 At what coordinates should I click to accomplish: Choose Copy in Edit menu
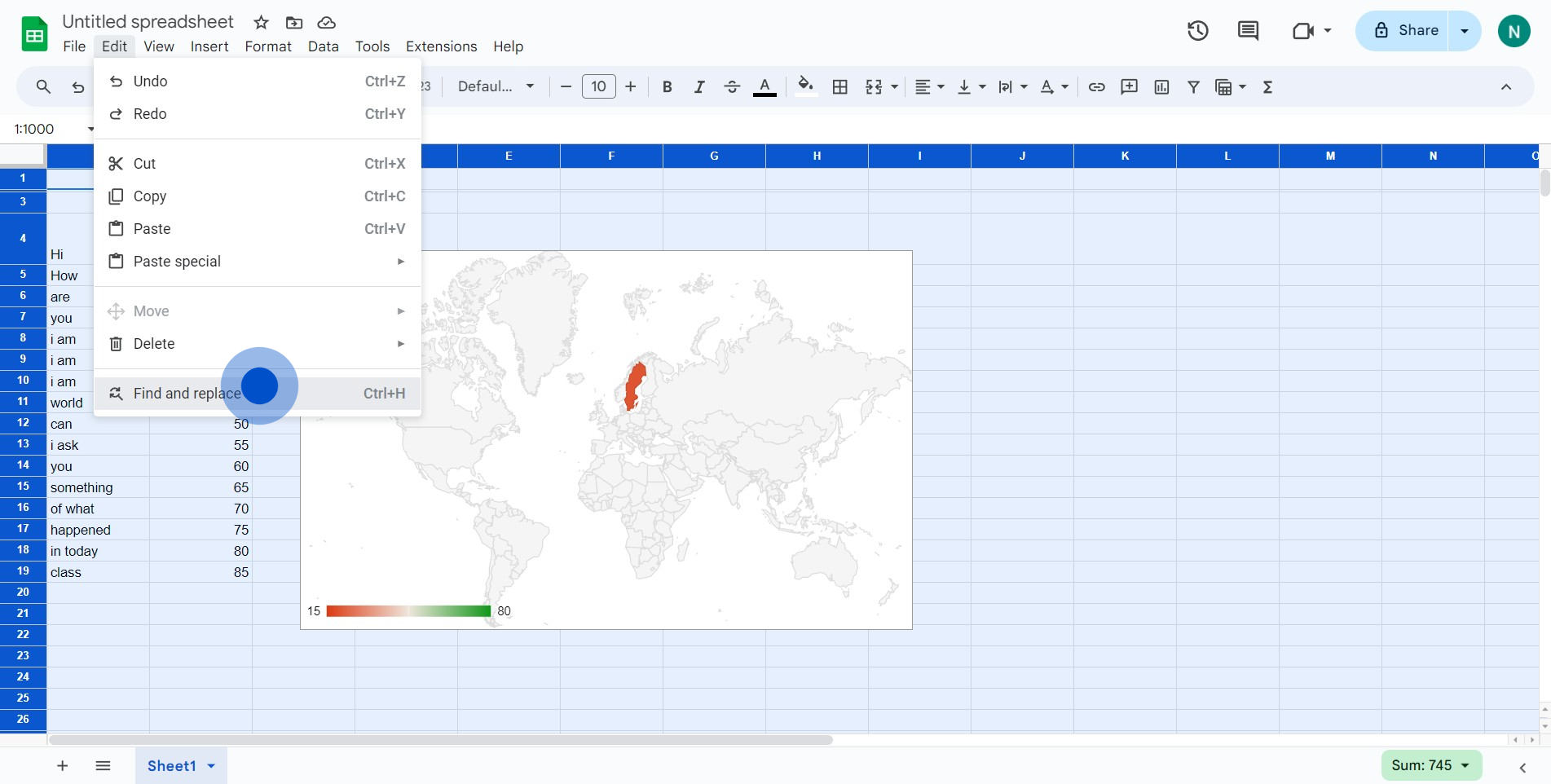pyautogui.click(x=258, y=196)
